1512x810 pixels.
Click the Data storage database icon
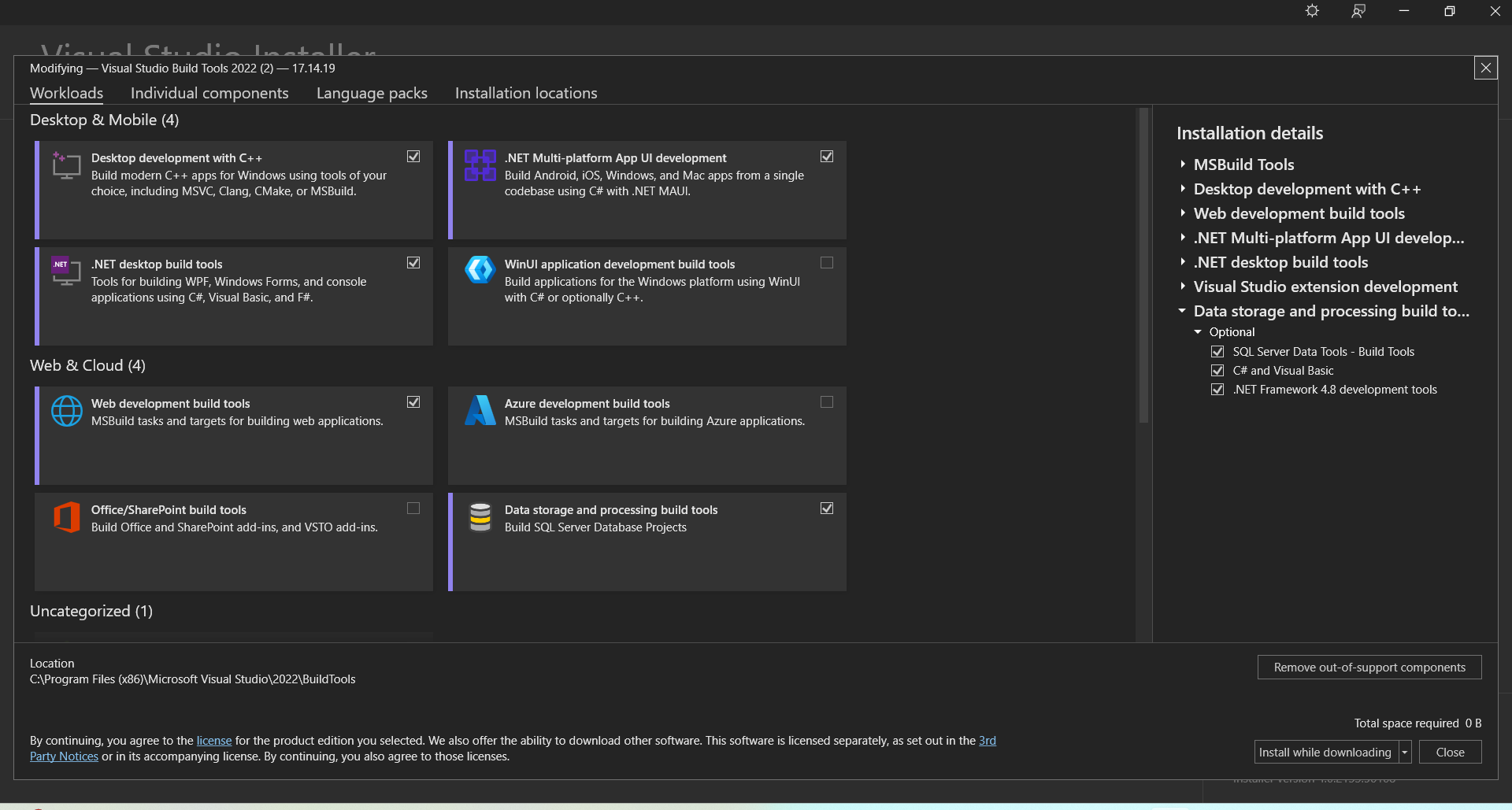coord(480,517)
